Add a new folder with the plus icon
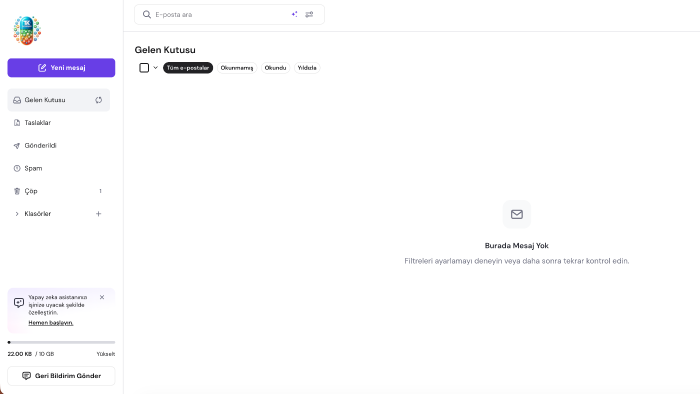This screenshot has height=394, width=700. (99, 214)
